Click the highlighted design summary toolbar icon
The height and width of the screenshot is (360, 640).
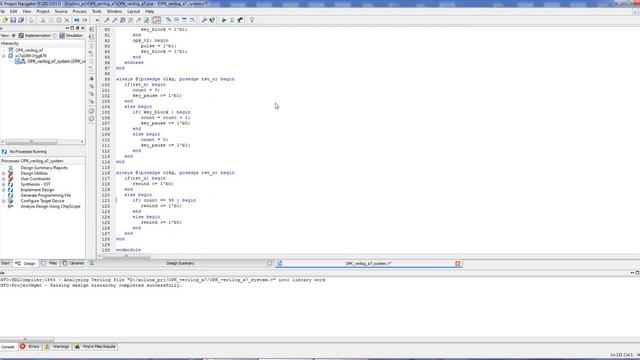tap(156, 20)
